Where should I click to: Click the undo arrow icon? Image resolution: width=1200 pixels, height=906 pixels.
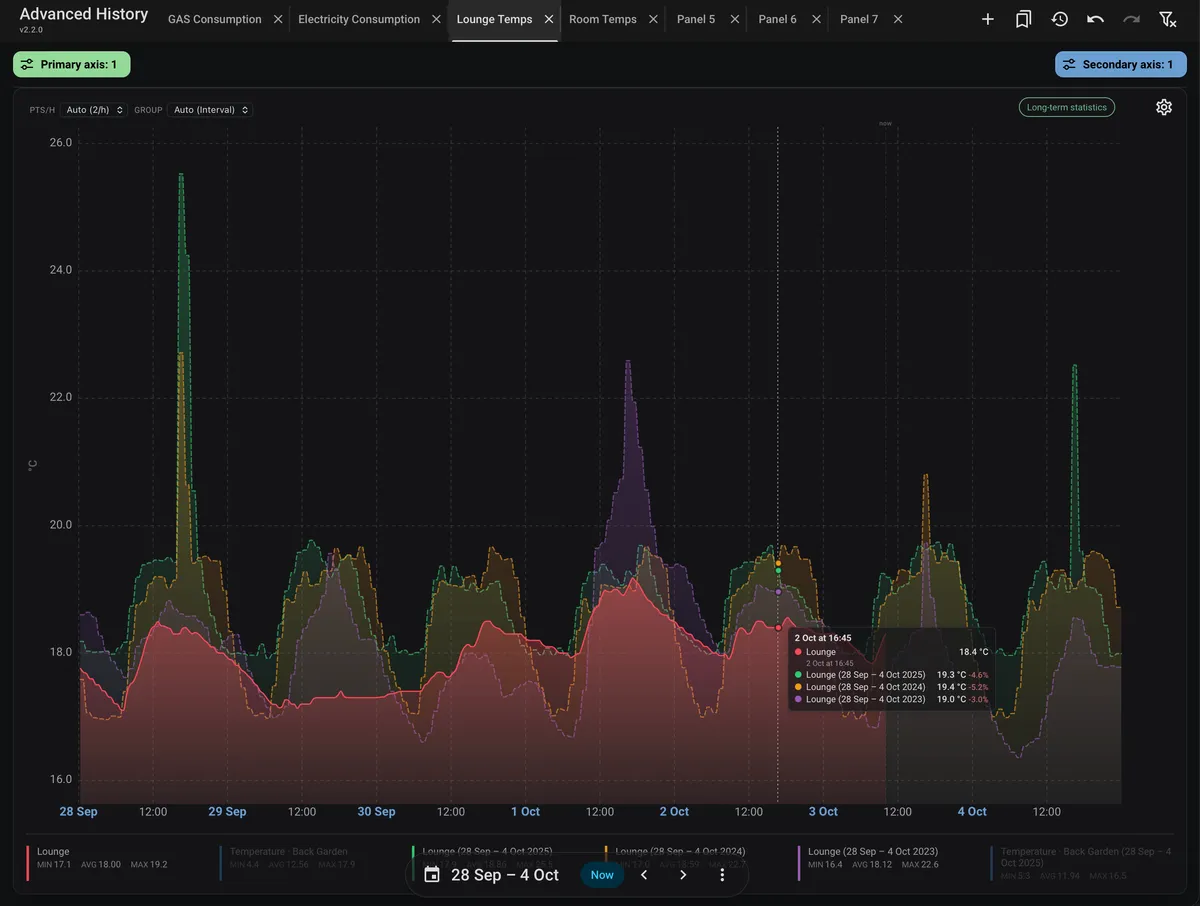[1095, 19]
